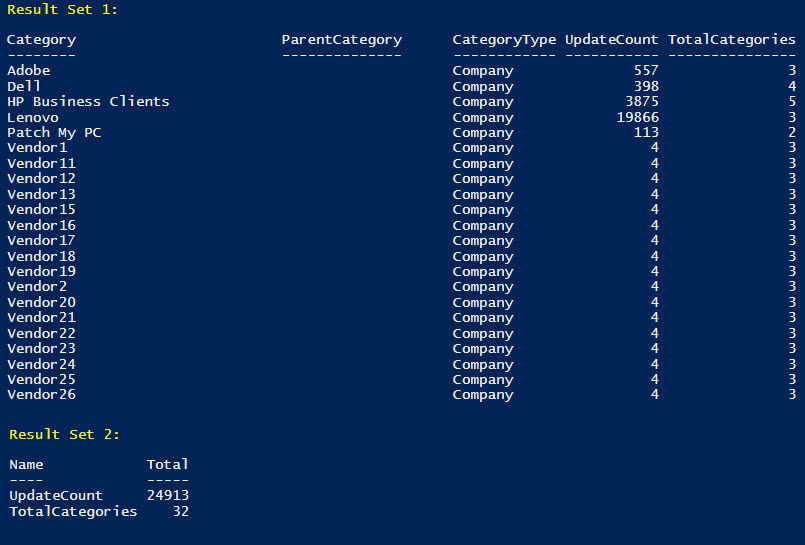This screenshot has width=805, height=545.
Task: Select the 'Vendor12' category name
Action: [41, 179]
